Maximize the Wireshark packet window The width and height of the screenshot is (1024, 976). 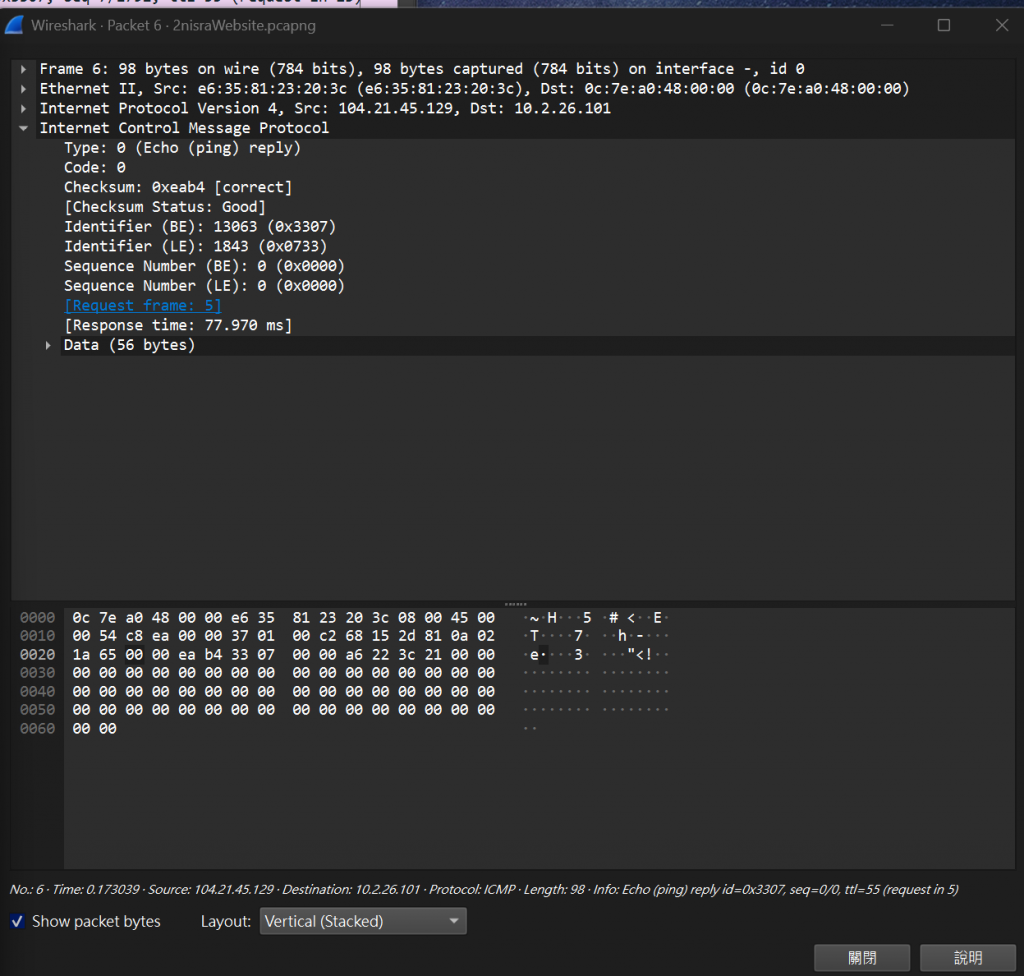click(x=944, y=25)
